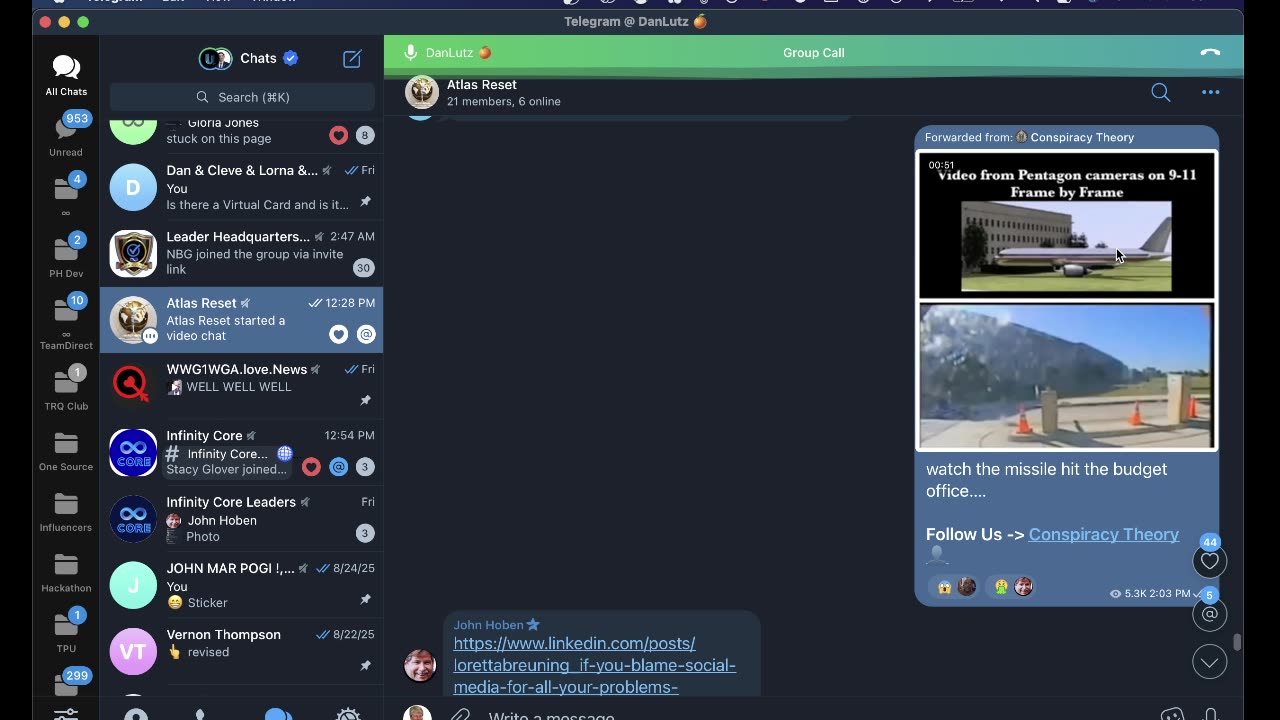This screenshot has height=720, width=1280.
Task: Open the Infinity Core chat
Action: click(241, 452)
